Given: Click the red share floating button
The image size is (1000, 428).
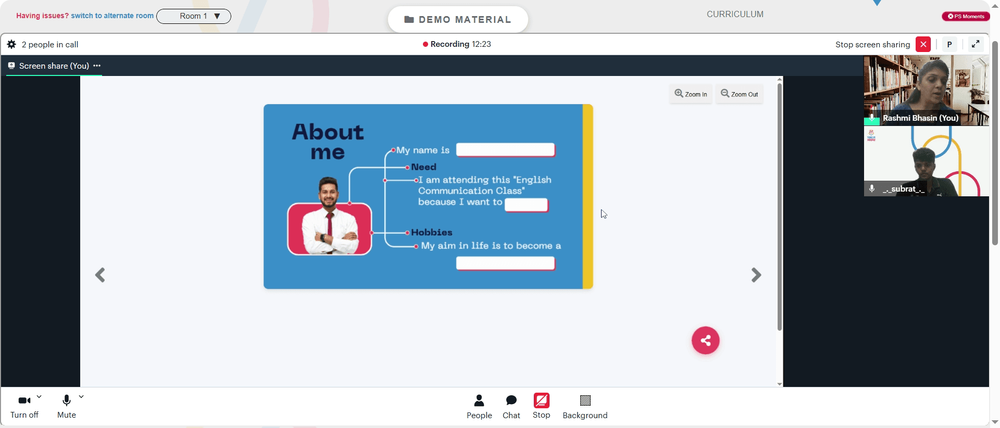Looking at the screenshot, I should [705, 341].
